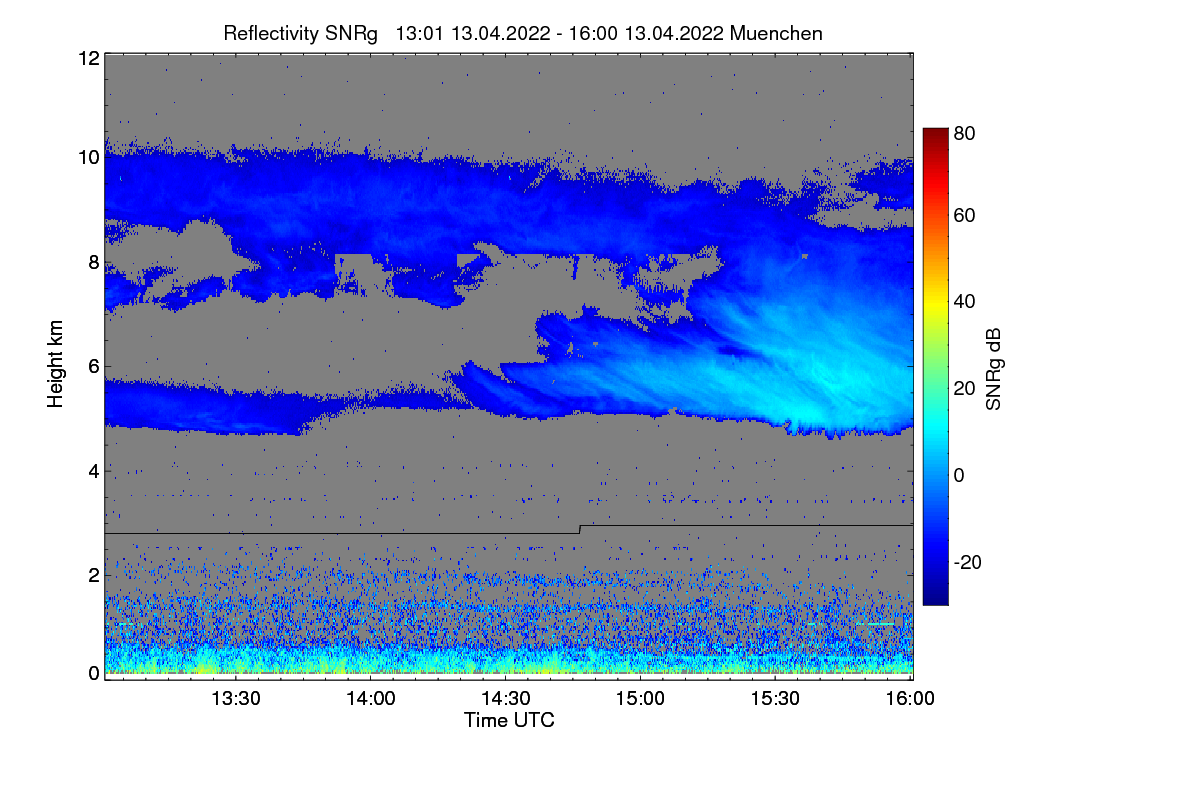The width and height of the screenshot is (1200, 800).
Task: Click the "Time UTC" axis label
Action: [509, 720]
